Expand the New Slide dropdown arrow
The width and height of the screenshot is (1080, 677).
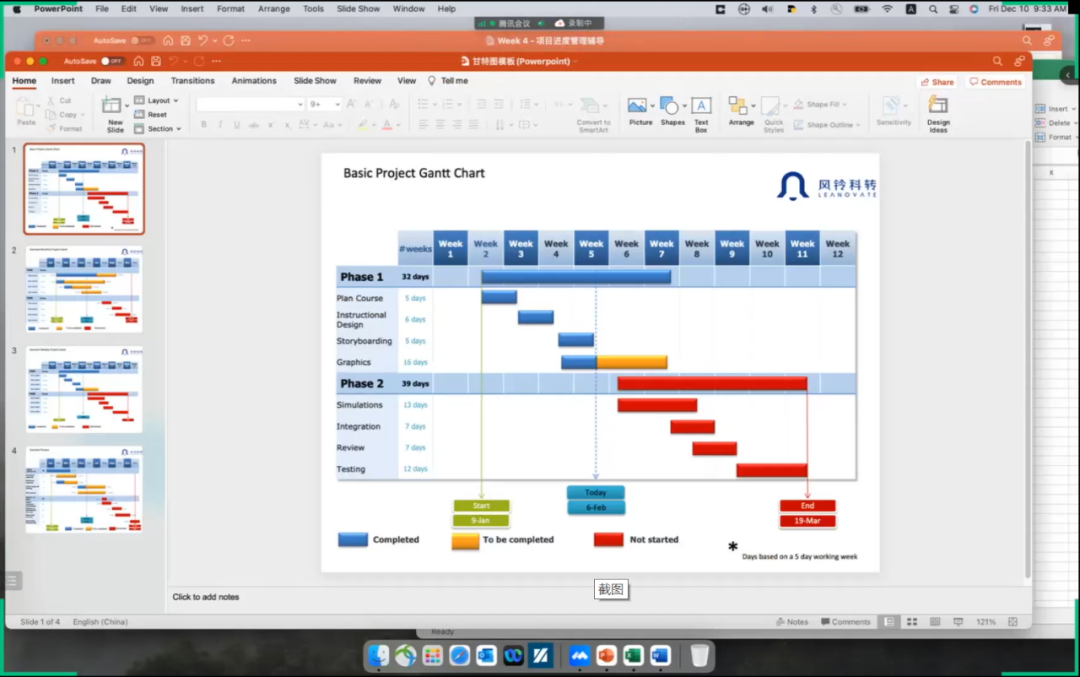(x=127, y=105)
